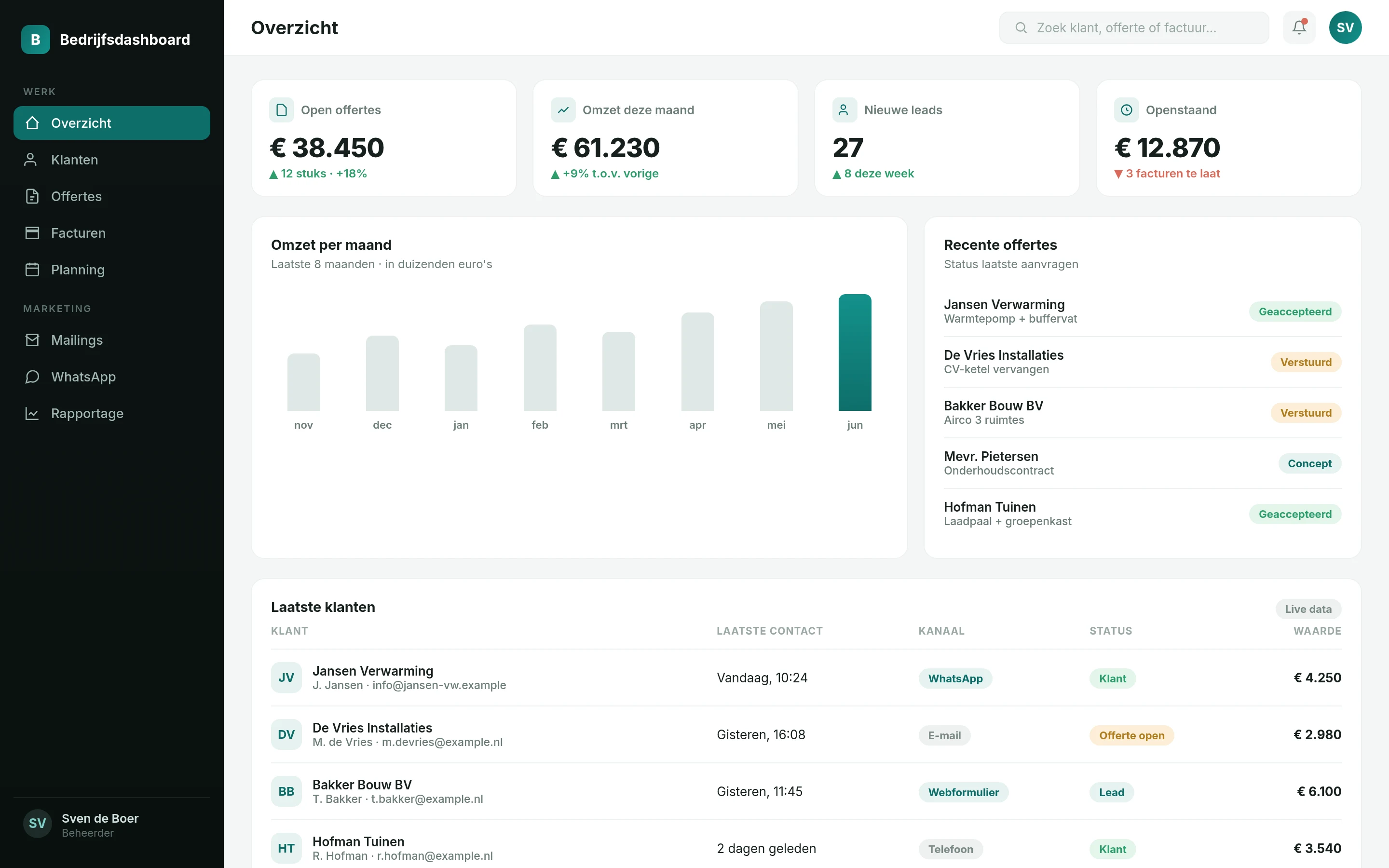1389x868 pixels.
Task: Click the value € 6.100 in the table
Action: (x=1319, y=791)
